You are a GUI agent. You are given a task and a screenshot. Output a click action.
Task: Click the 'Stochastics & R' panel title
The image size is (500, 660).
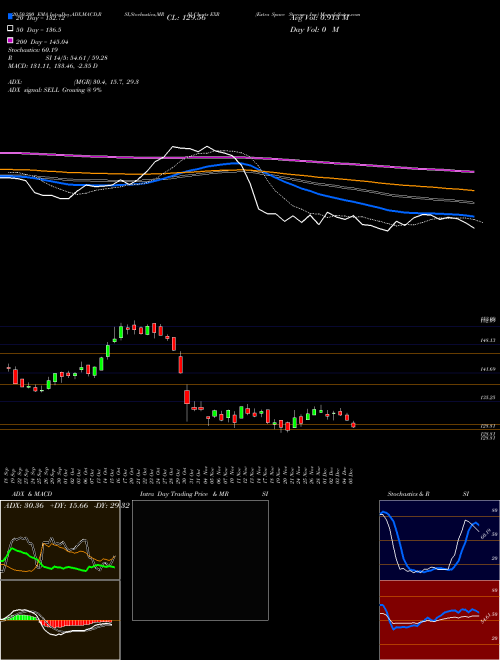(409, 494)
